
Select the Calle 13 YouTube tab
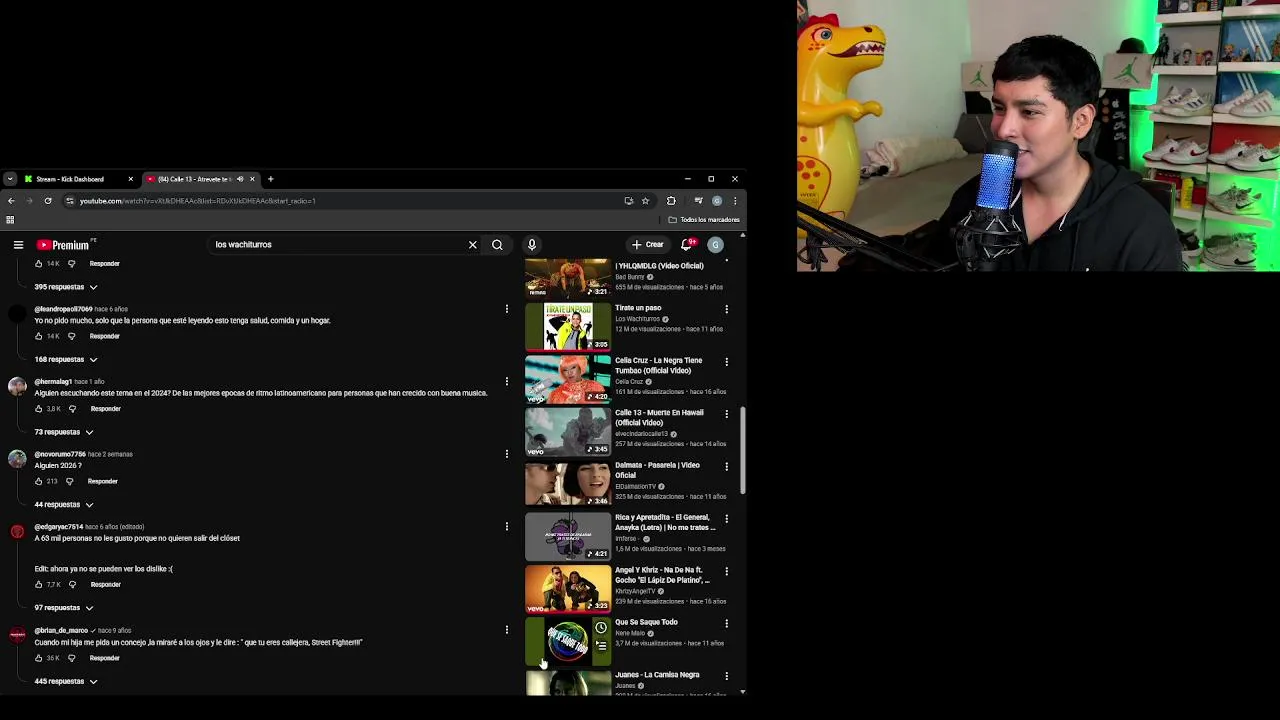pyautogui.click(x=193, y=179)
